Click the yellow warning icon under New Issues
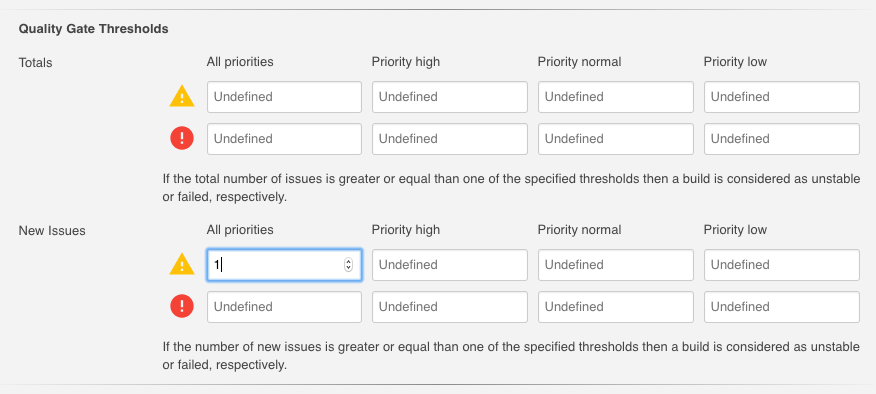The width and height of the screenshot is (876, 394). click(x=182, y=265)
